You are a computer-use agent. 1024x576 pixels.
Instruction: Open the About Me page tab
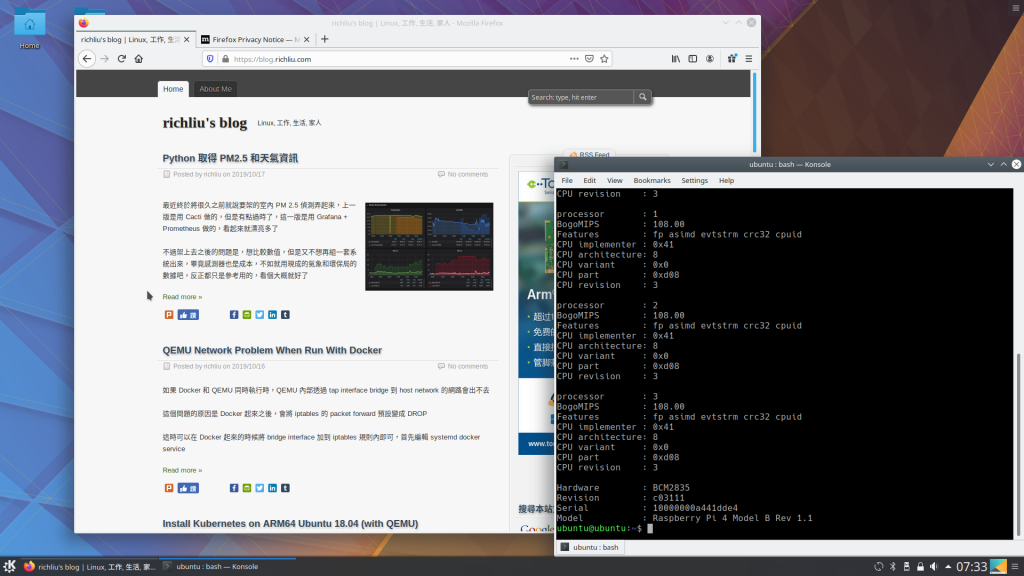216,89
